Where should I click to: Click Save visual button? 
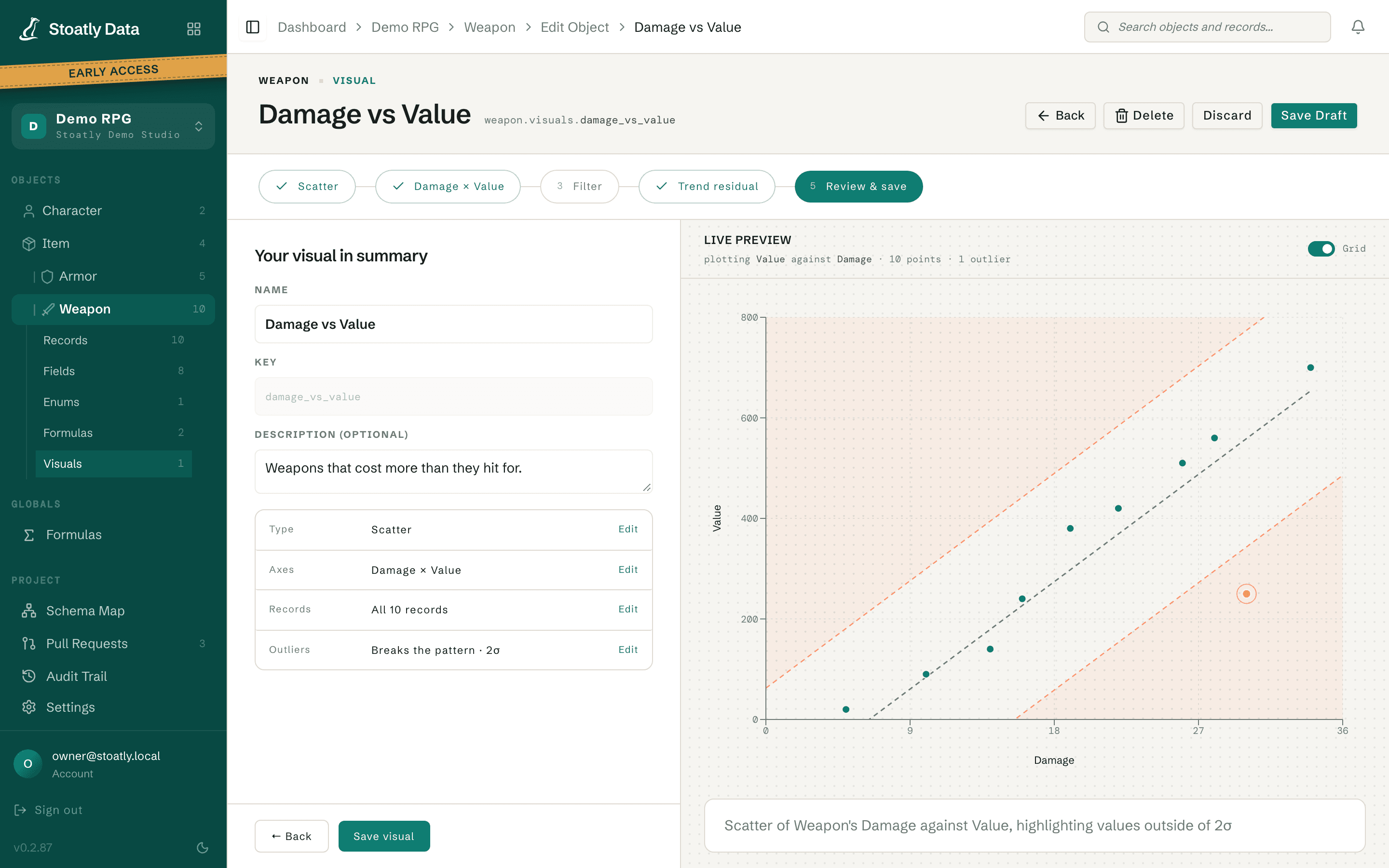tap(384, 836)
